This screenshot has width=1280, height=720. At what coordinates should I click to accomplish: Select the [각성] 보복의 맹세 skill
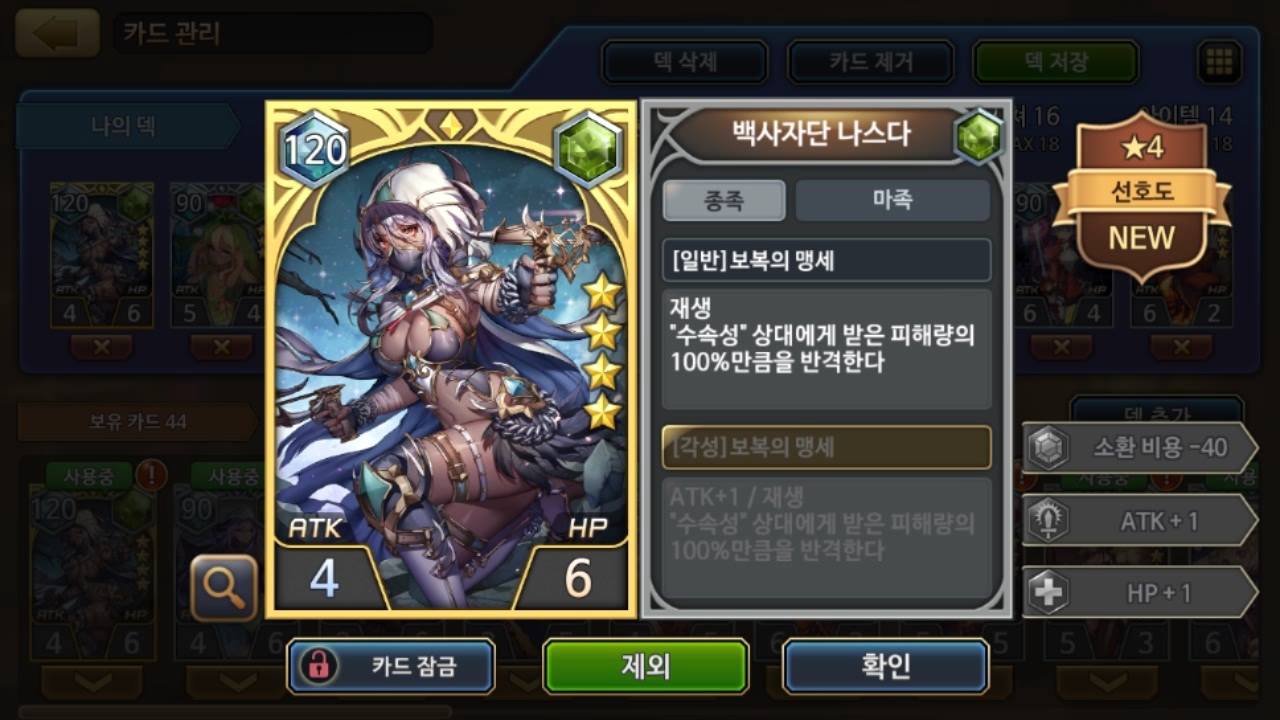pos(826,447)
